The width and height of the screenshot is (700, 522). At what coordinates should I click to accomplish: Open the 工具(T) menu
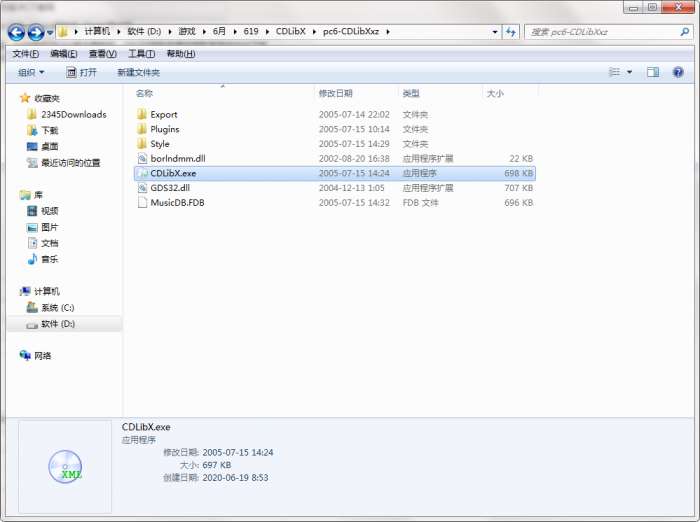(142, 54)
